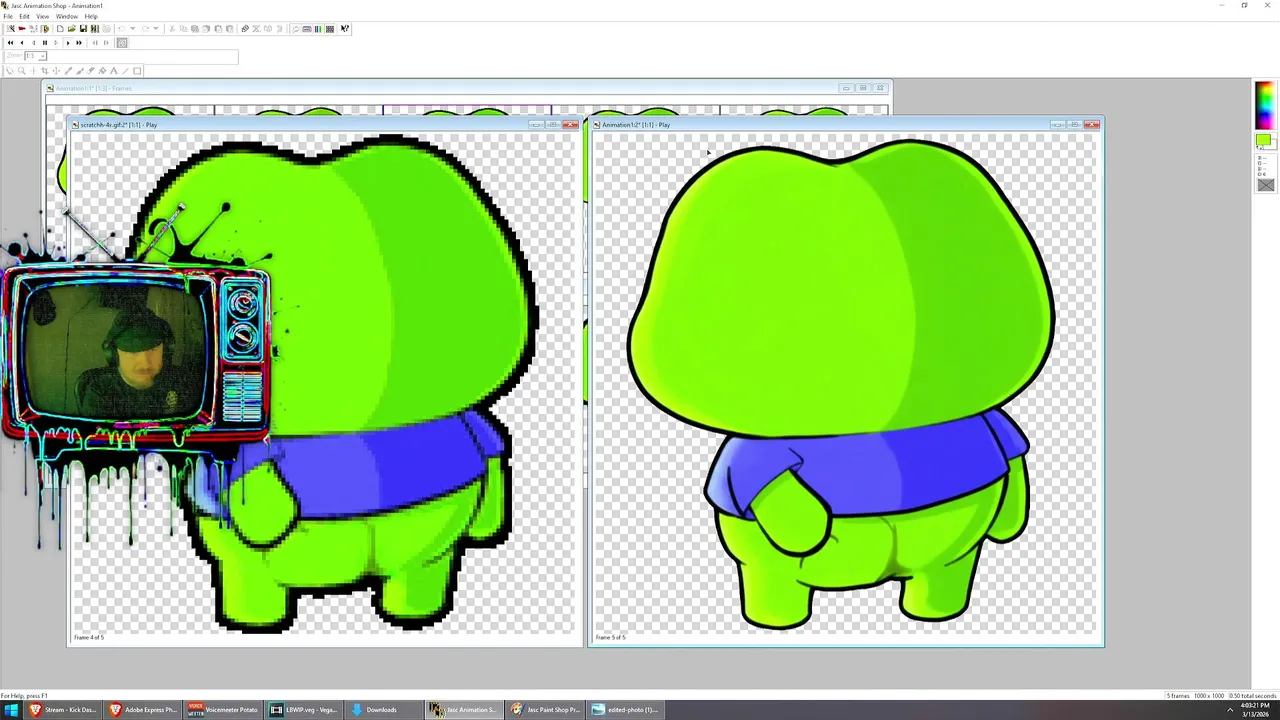Select the Dropper tool
Screen dimensions: 1280x720
click(x=68, y=71)
